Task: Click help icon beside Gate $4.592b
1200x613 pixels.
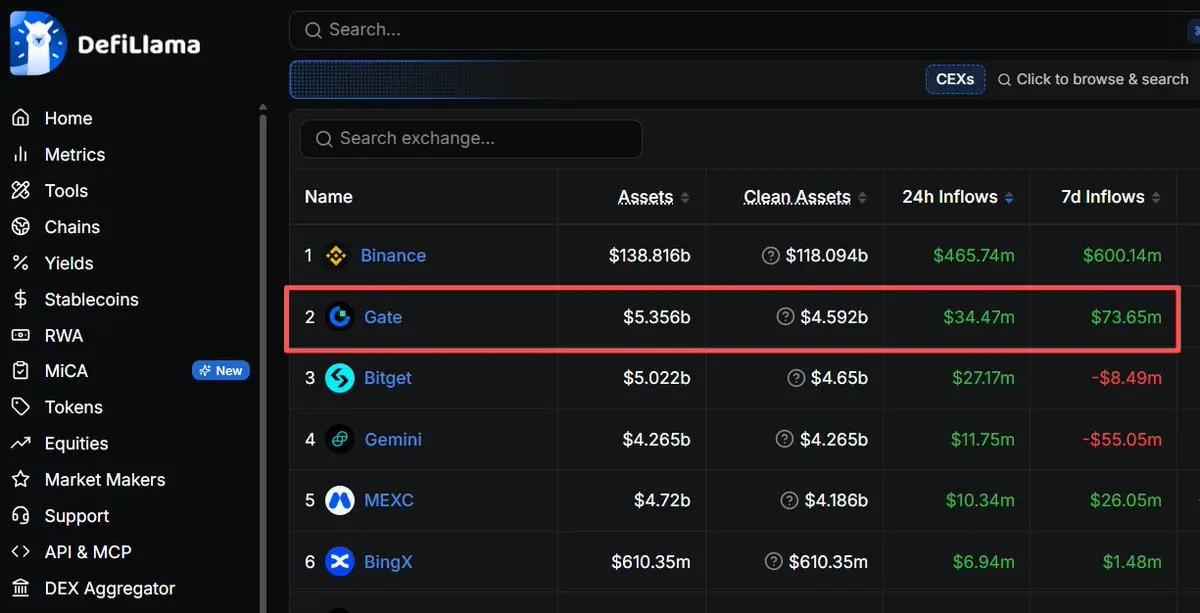Action: point(786,317)
